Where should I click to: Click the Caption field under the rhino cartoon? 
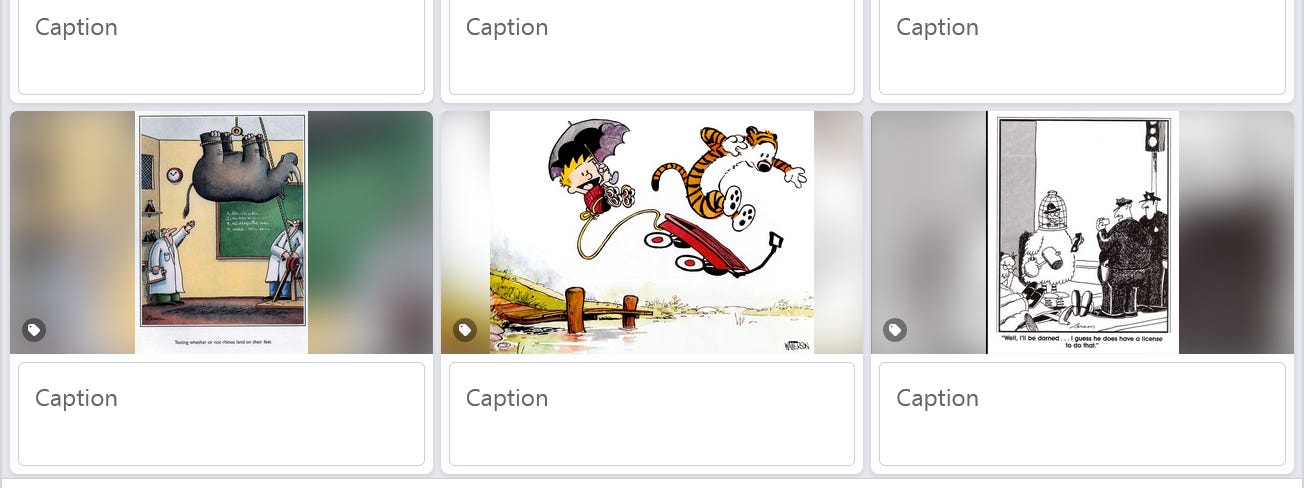point(221,414)
